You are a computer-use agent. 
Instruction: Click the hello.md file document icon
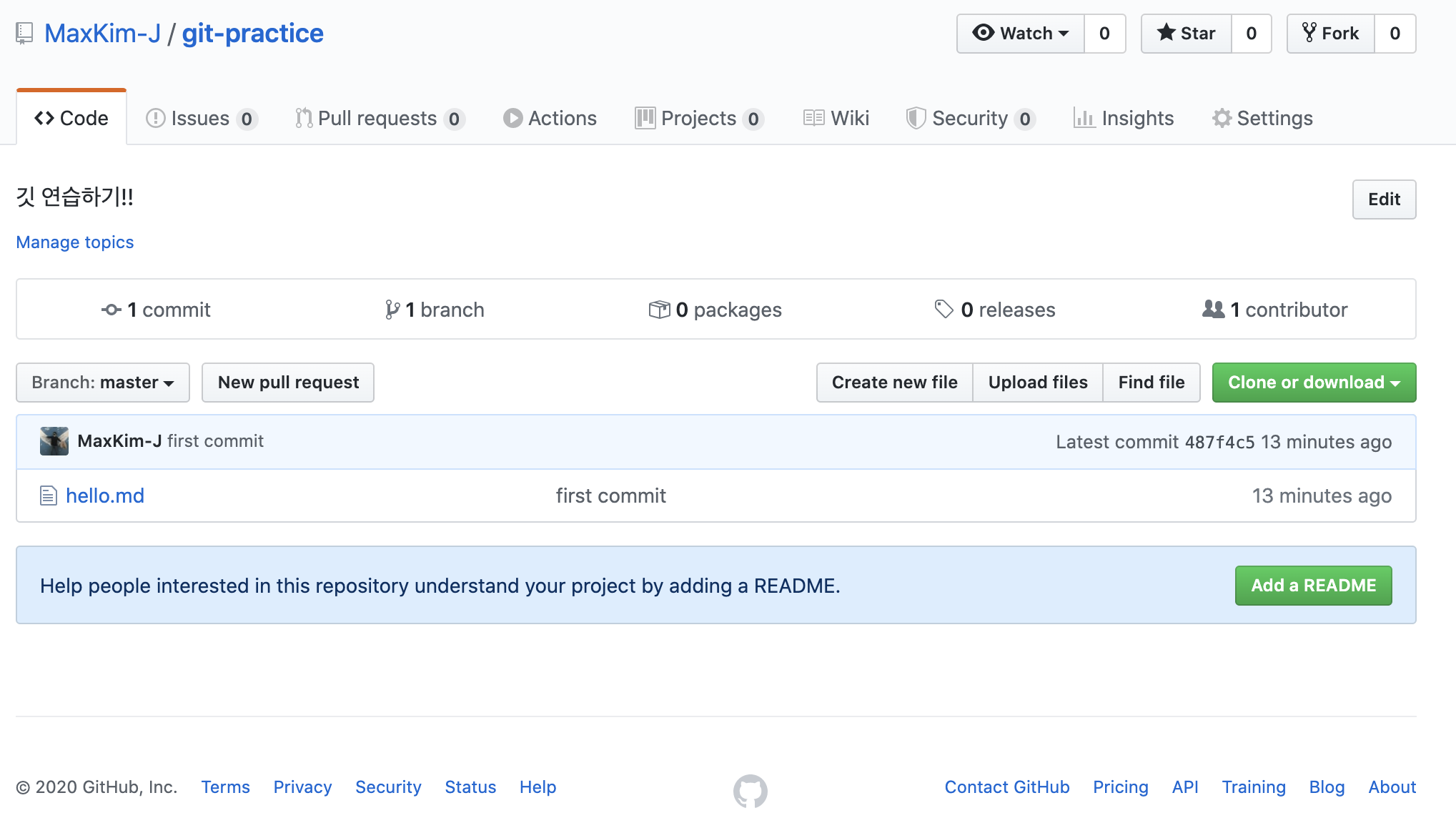[x=48, y=496]
